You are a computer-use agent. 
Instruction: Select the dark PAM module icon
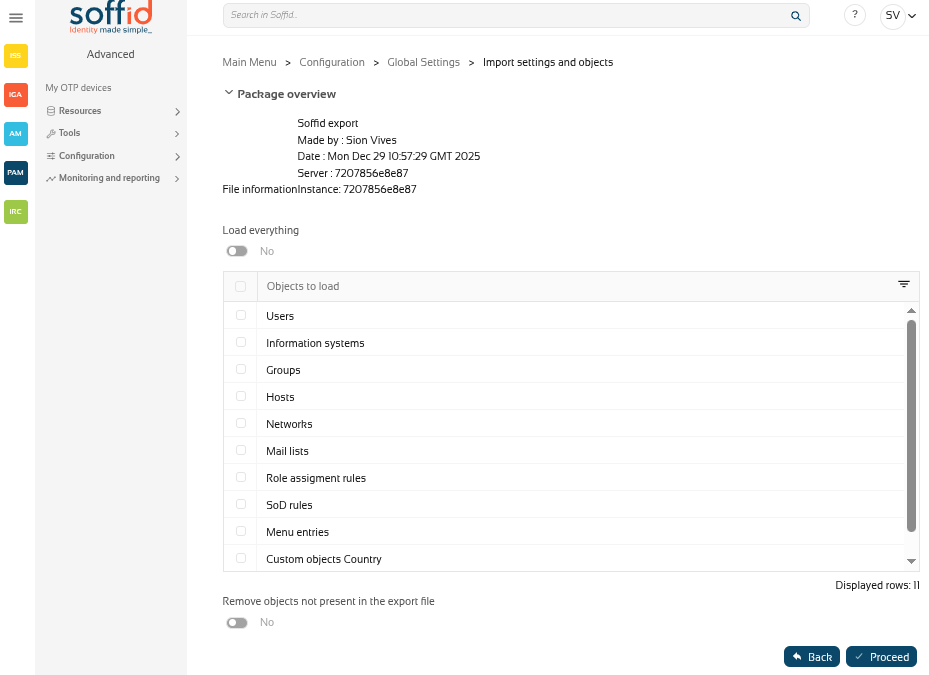click(x=16, y=172)
